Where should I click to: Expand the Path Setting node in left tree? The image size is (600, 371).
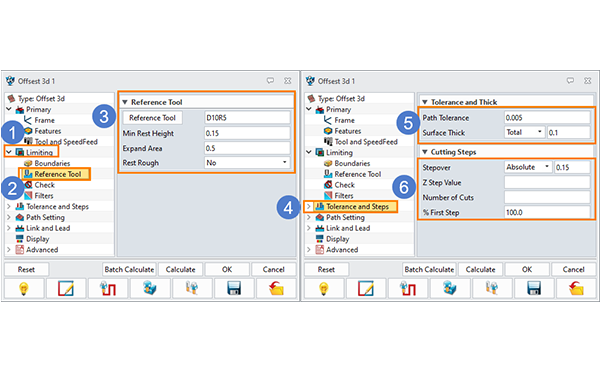tap(9, 217)
